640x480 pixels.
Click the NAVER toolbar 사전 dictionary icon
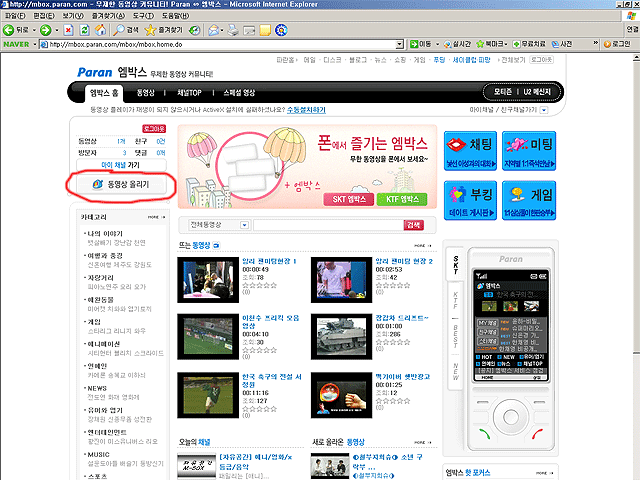562,44
